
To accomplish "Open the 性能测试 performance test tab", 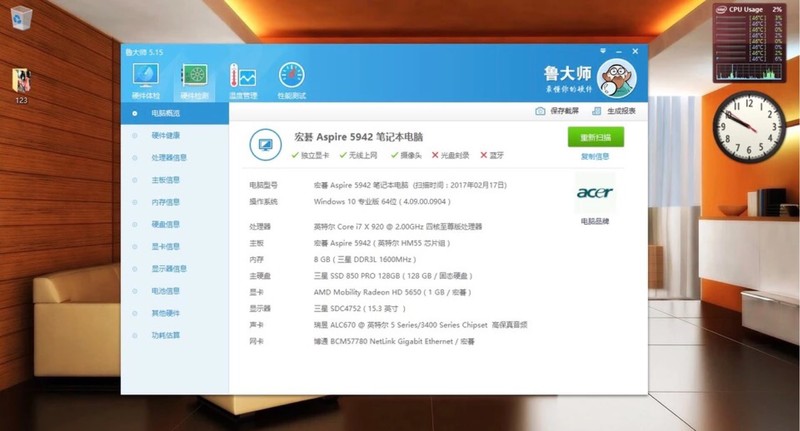I will tap(291, 81).
